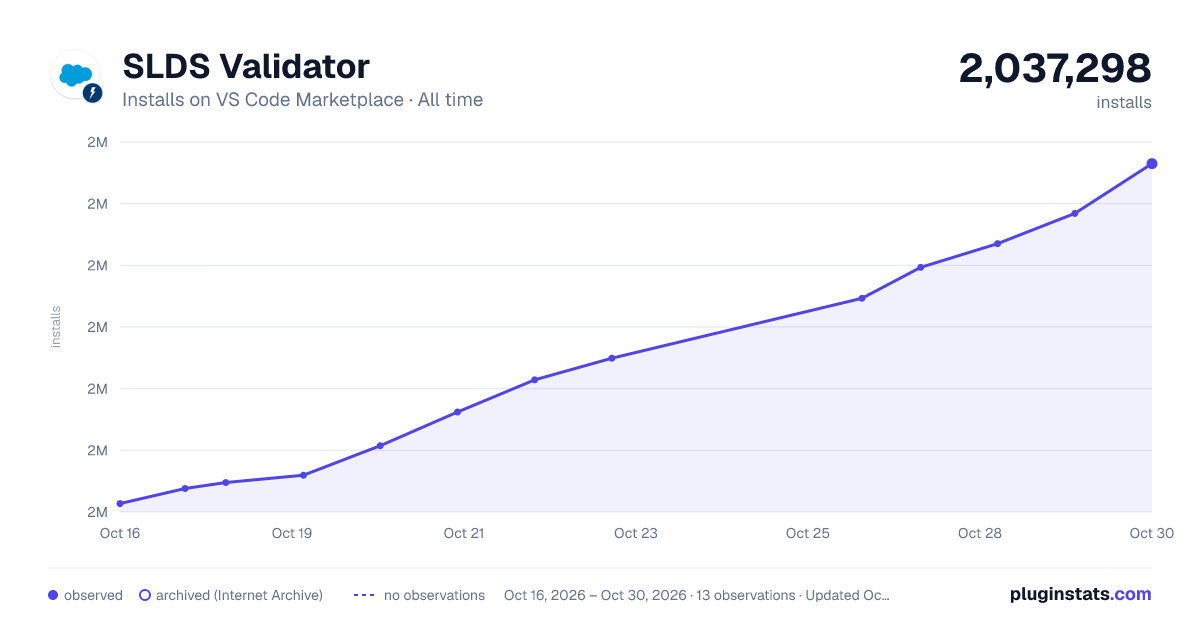Click the 'no observations' dashed legend entry
This screenshot has height=630, width=1200.
(419, 595)
